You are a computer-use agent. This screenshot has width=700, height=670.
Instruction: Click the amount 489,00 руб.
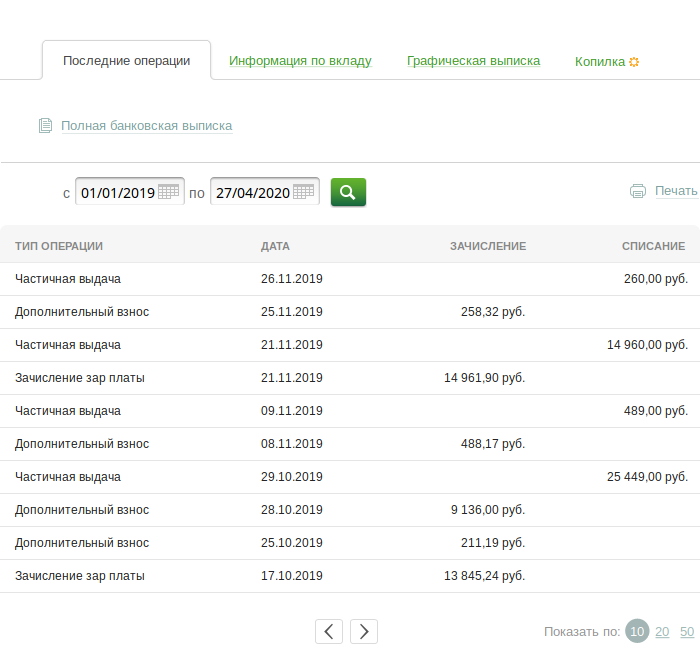click(656, 411)
